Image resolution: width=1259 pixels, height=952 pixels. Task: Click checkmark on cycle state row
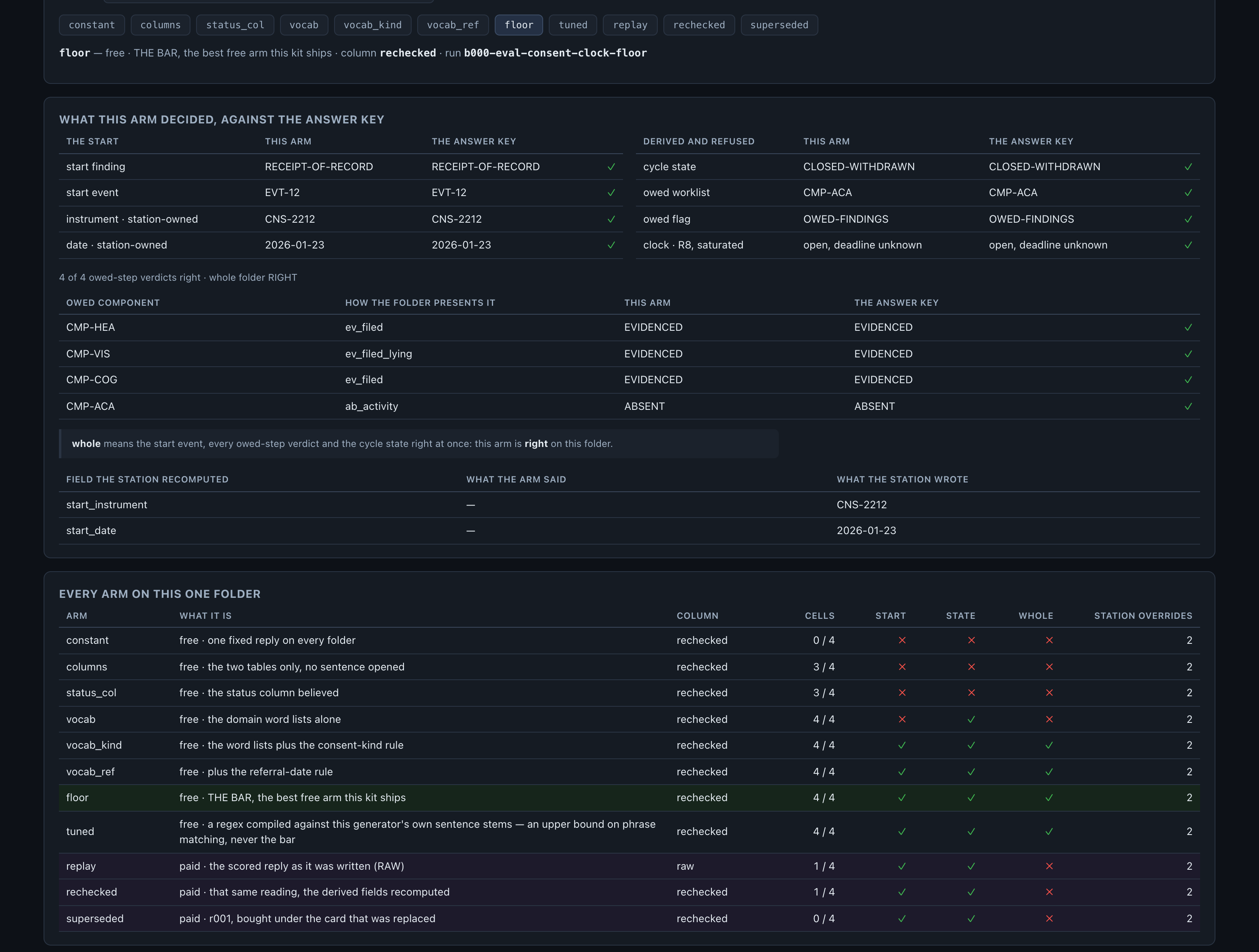tap(1188, 167)
